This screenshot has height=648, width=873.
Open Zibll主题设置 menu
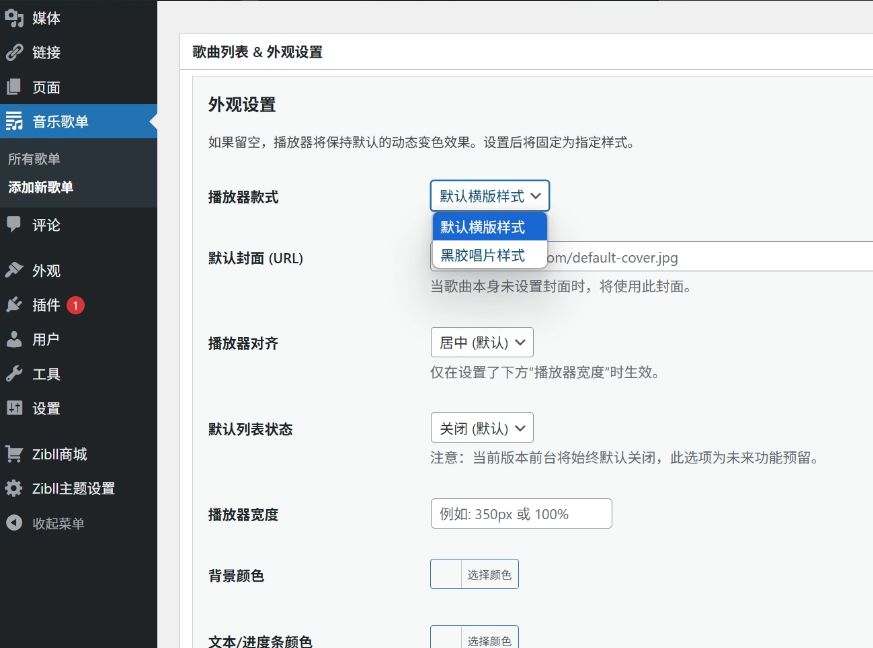[x=79, y=489]
